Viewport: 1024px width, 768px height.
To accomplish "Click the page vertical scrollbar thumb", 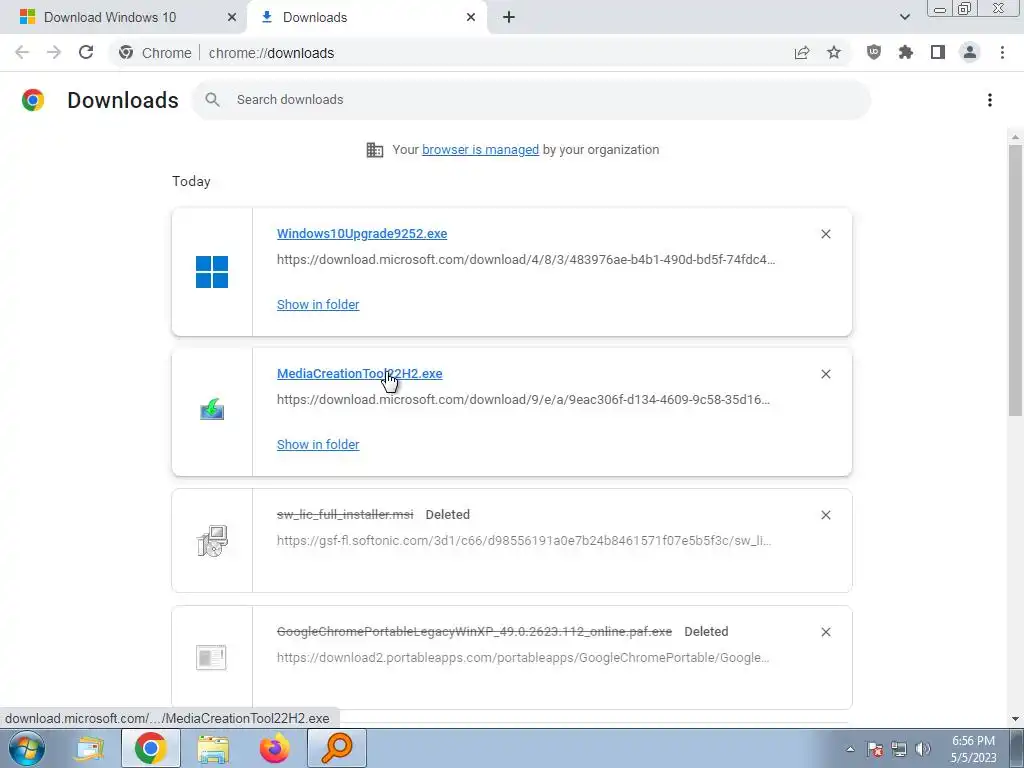I will click(x=1015, y=280).
